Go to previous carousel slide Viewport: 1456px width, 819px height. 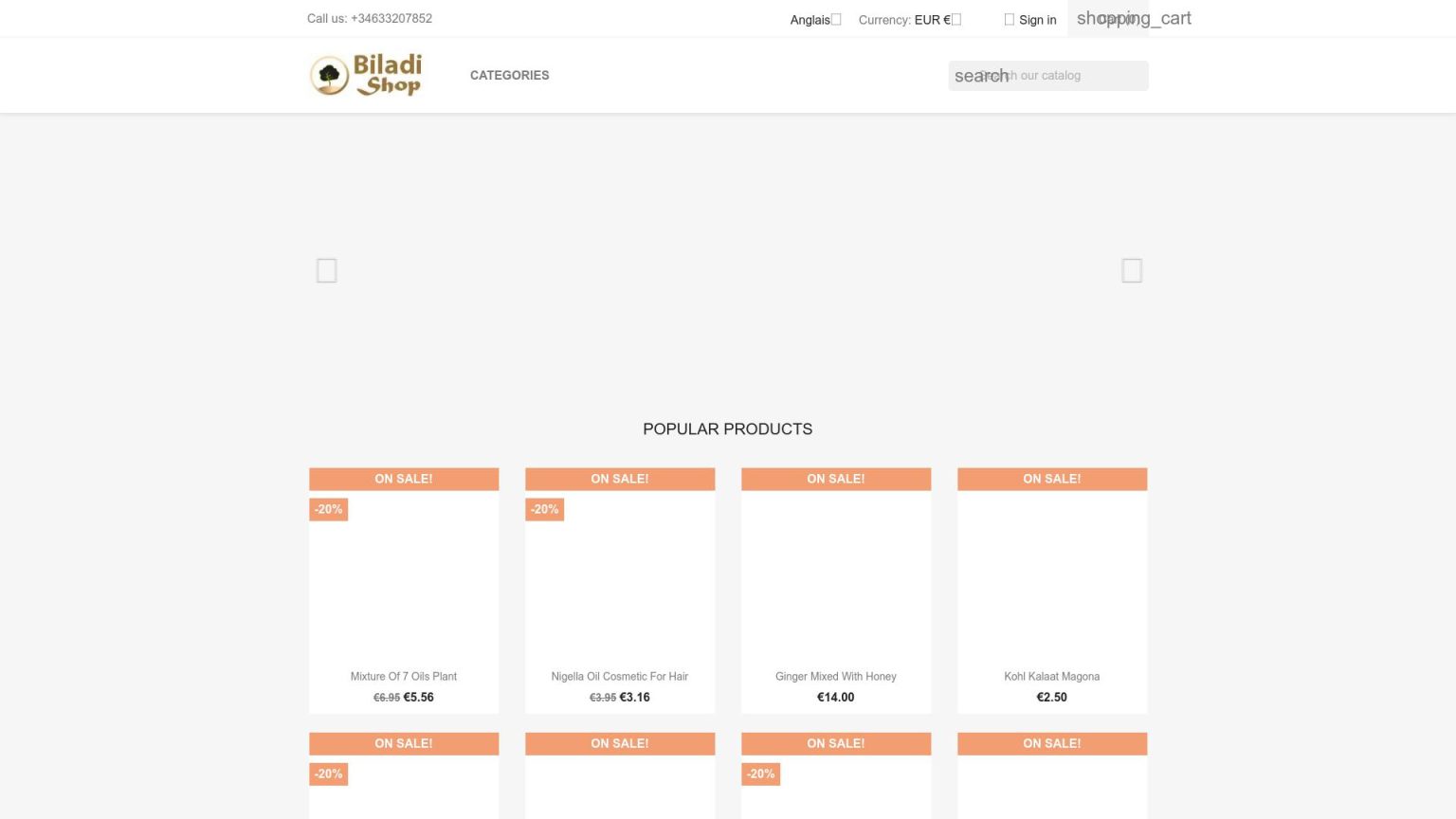coord(326,270)
